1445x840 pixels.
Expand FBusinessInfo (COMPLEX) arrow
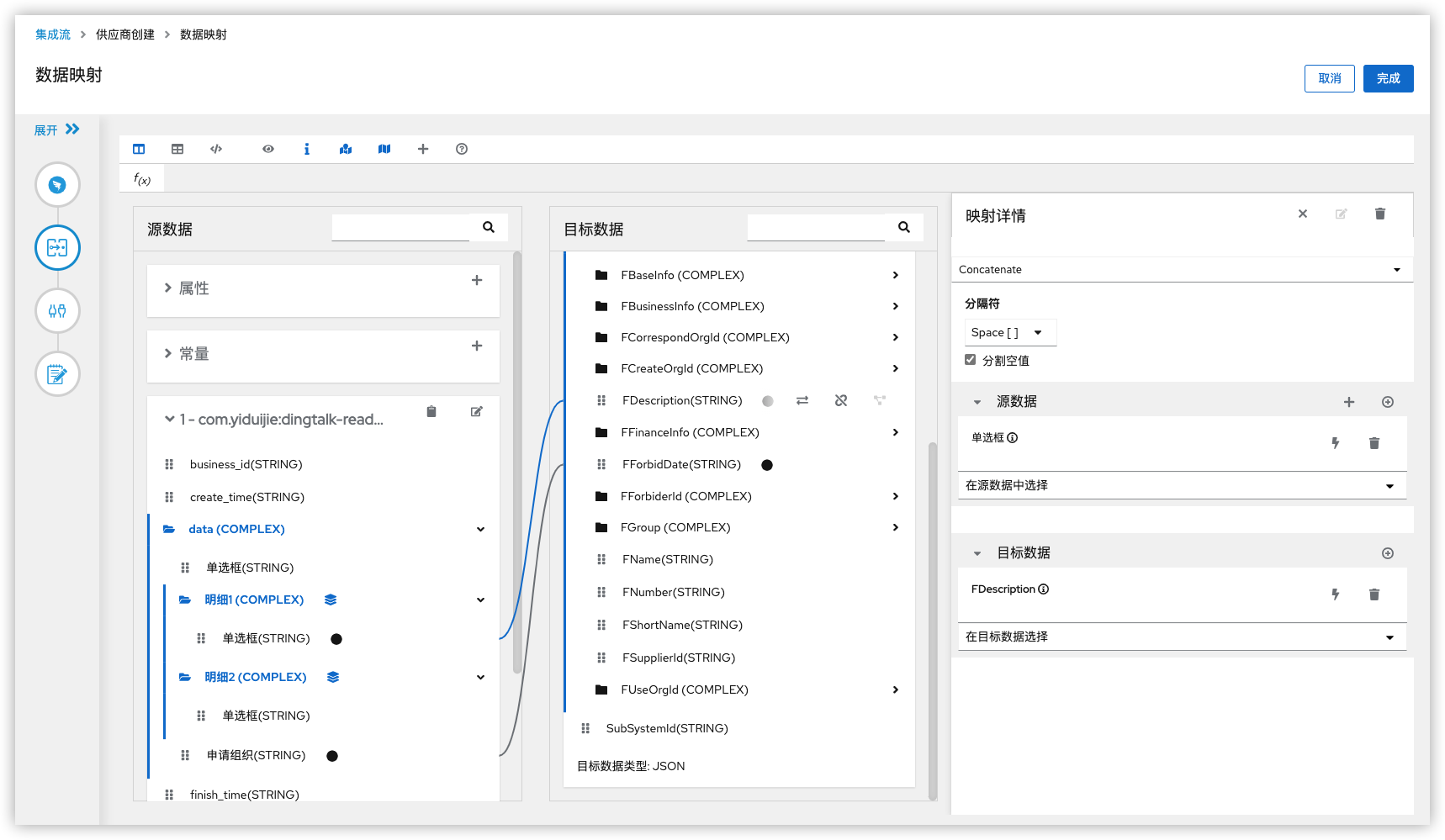coord(896,306)
